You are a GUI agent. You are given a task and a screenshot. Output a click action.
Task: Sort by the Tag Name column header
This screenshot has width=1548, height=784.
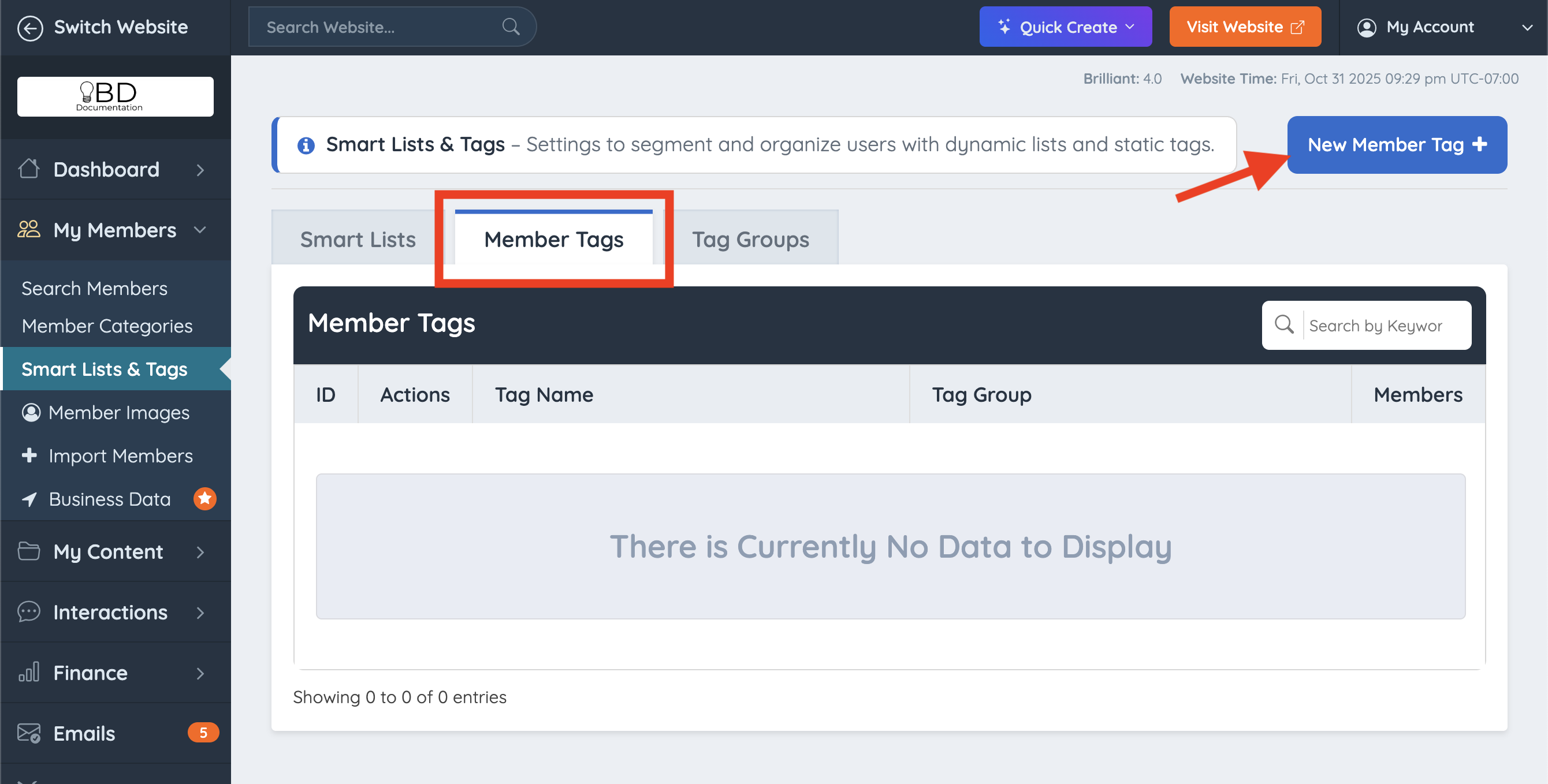pyautogui.click(x=544, y=395)
